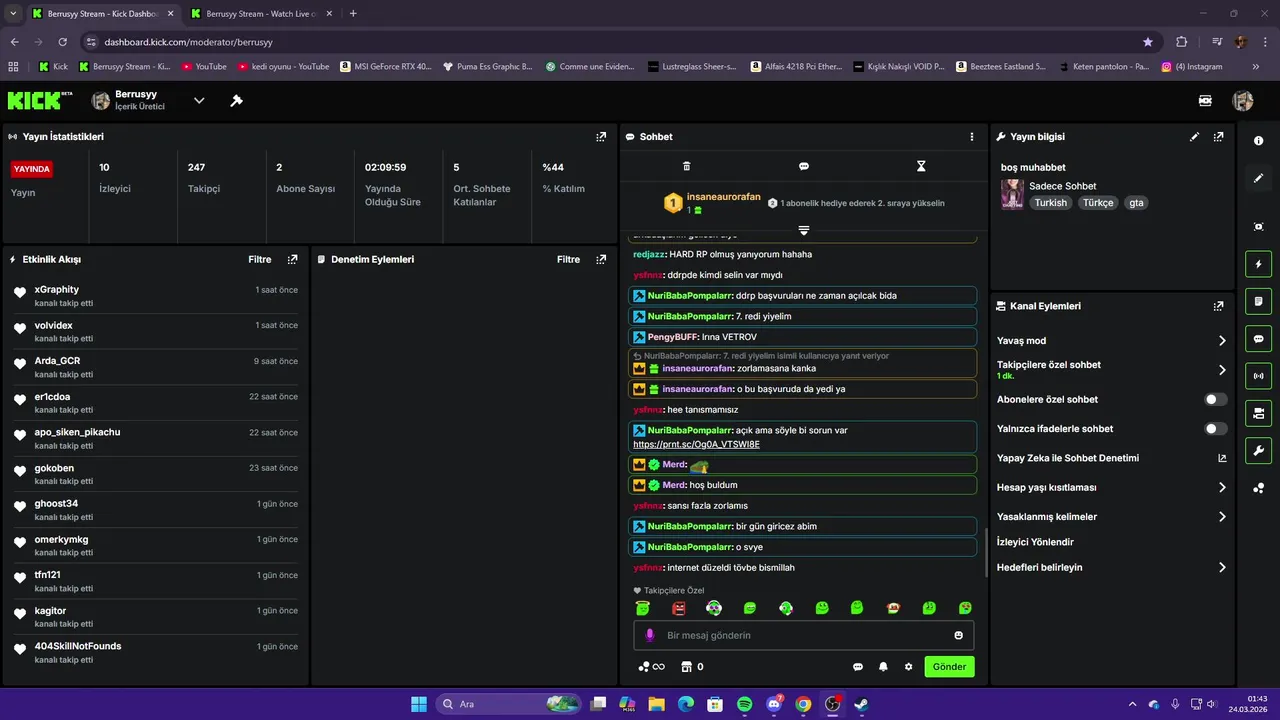Open a new browser tab
1280x720 pixels.
(x=353, y=14)
